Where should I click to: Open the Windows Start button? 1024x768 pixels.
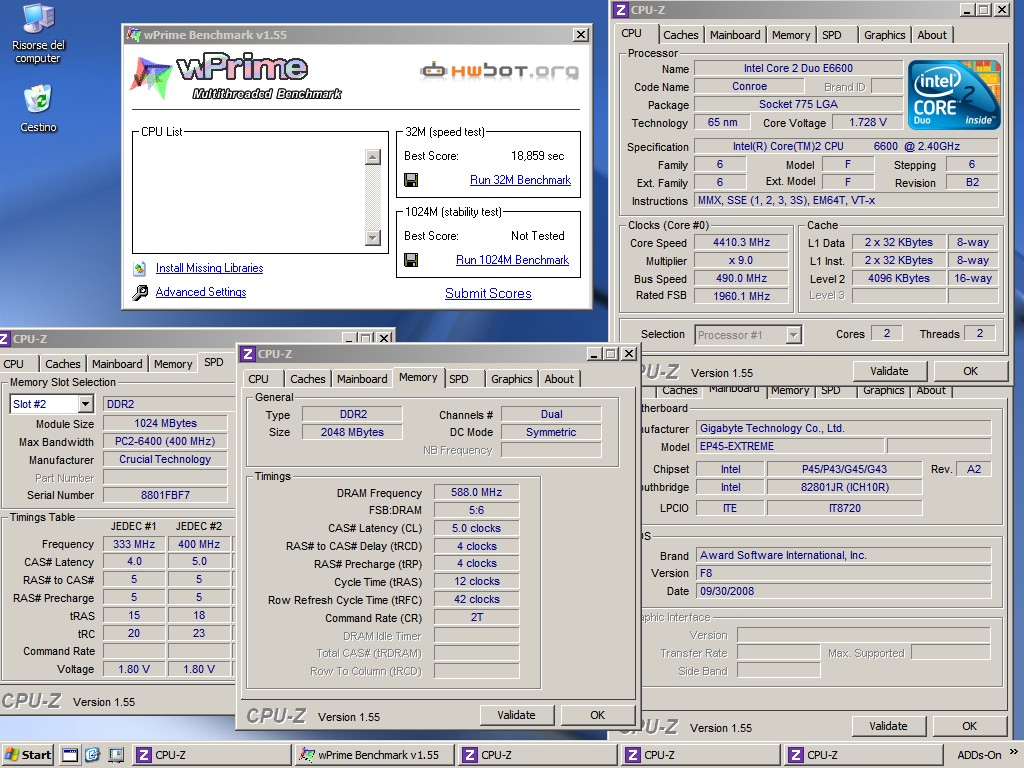coord(29,755)
